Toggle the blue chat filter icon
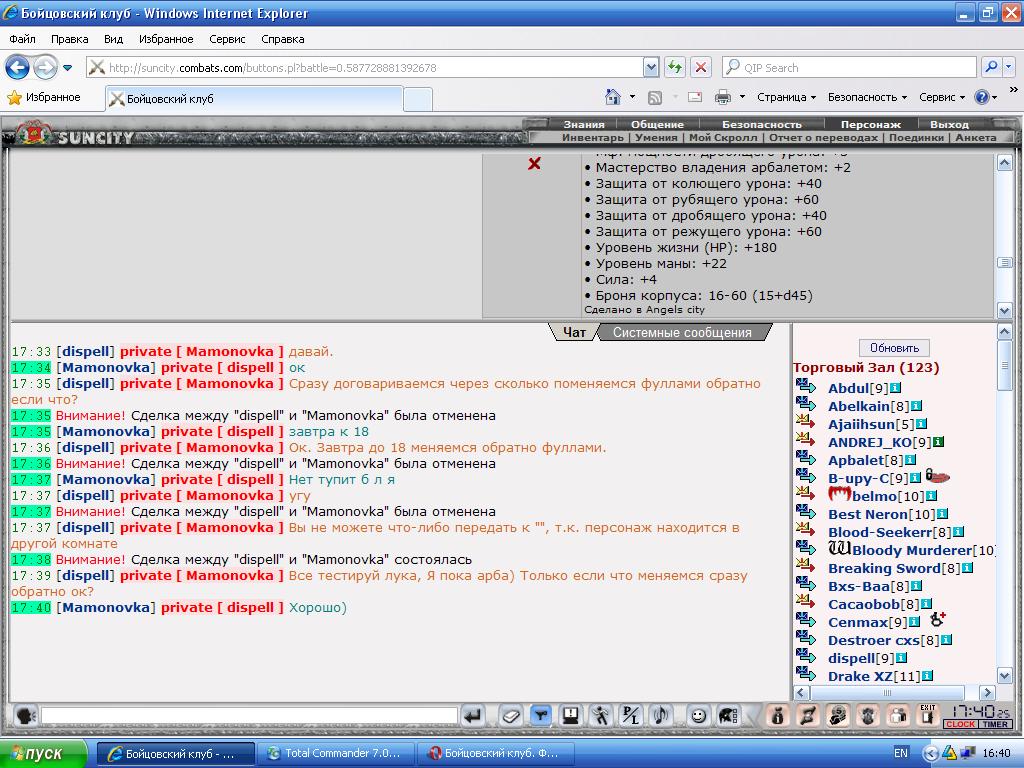The width and height of the screenshot is (1024, 768). tap(541, 716)
